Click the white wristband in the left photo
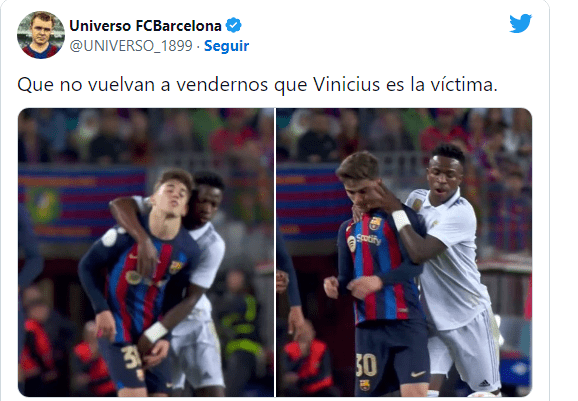This screenshot has height=401, width=578. click(156, 331)
